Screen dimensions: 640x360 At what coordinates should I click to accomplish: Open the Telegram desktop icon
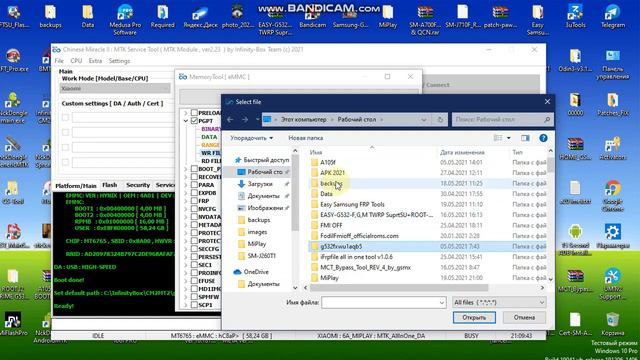[613, 16]
